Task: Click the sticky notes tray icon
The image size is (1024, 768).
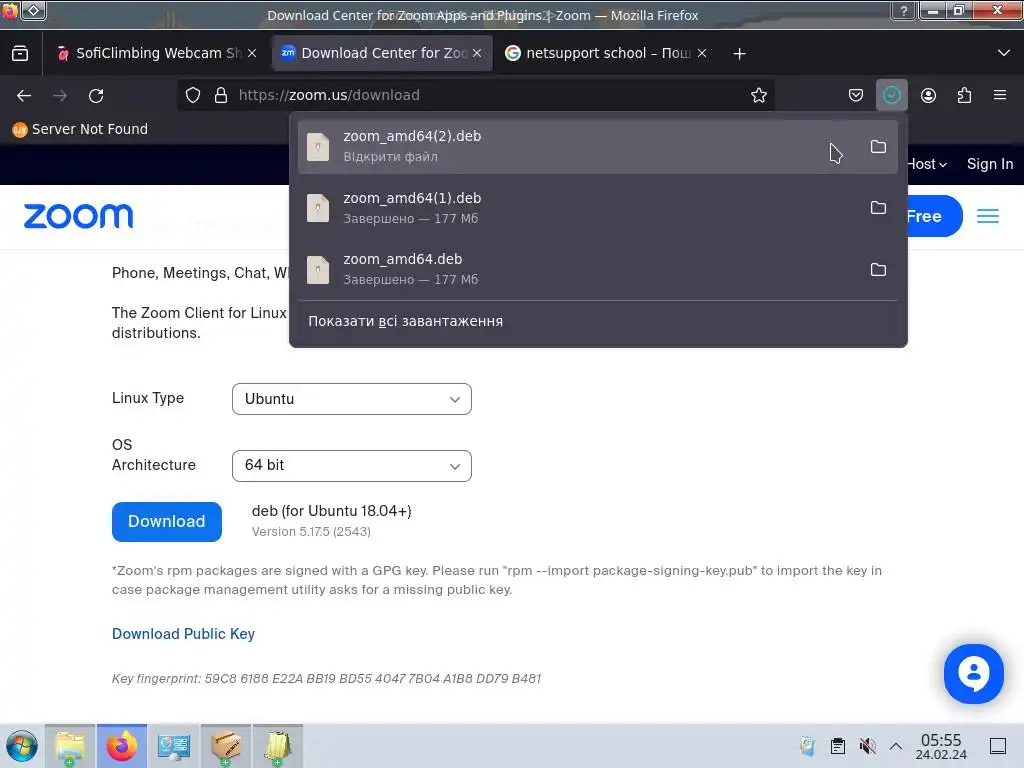Action: coord(808,746)
